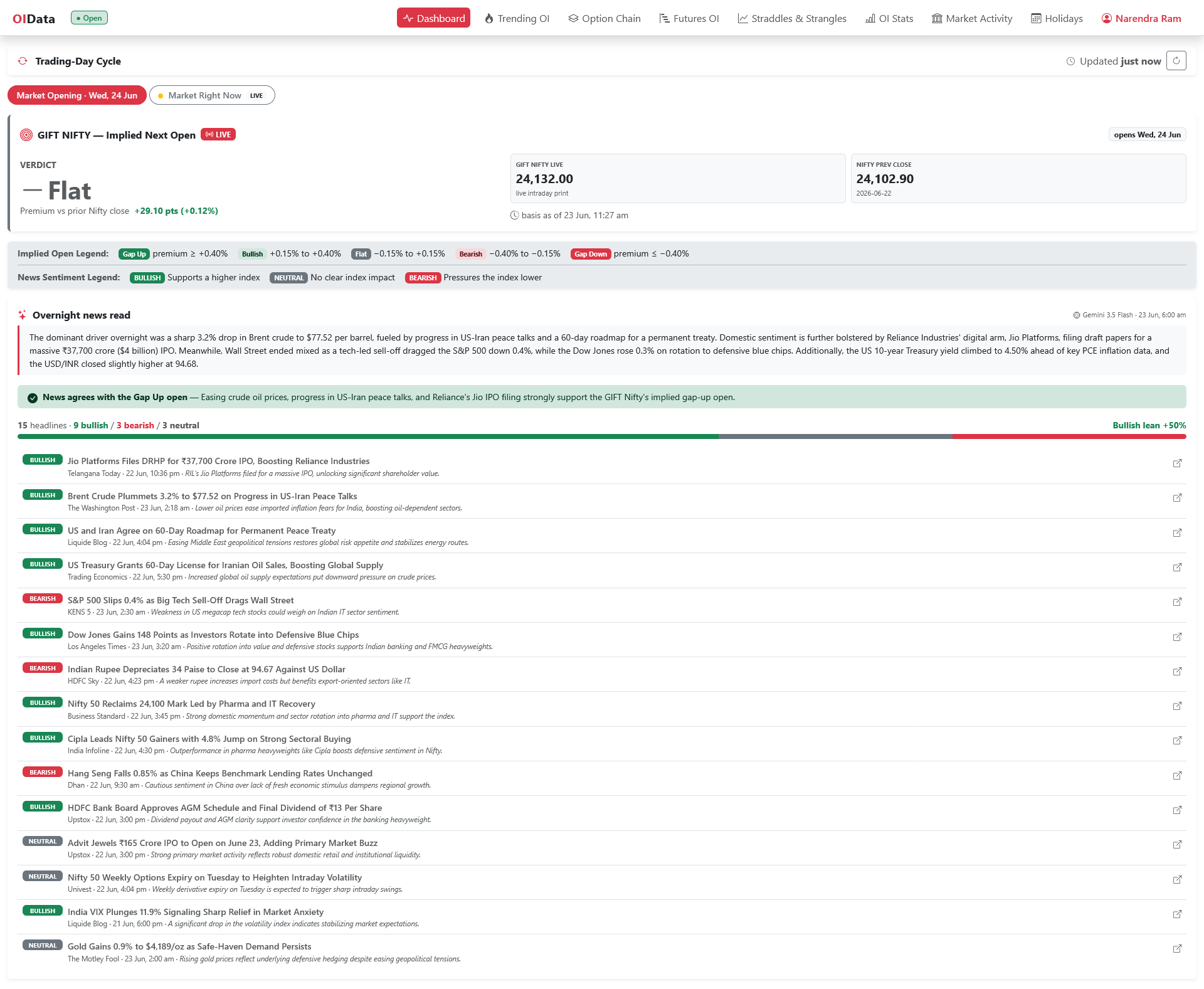Navigate to Futures OI
The width and height of the screenshot is (1204, 989).
pyautogui.click(x=689, y=18)
